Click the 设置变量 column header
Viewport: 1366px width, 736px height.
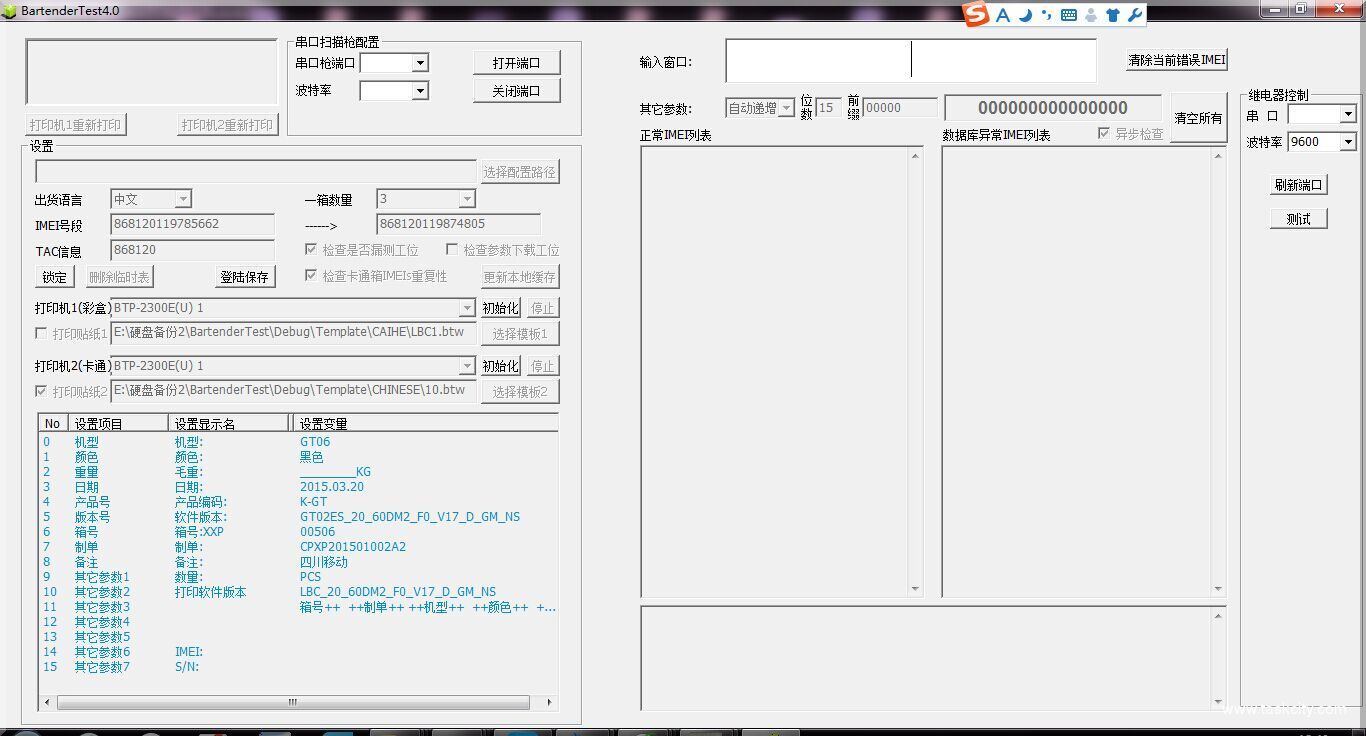[423, 424]
